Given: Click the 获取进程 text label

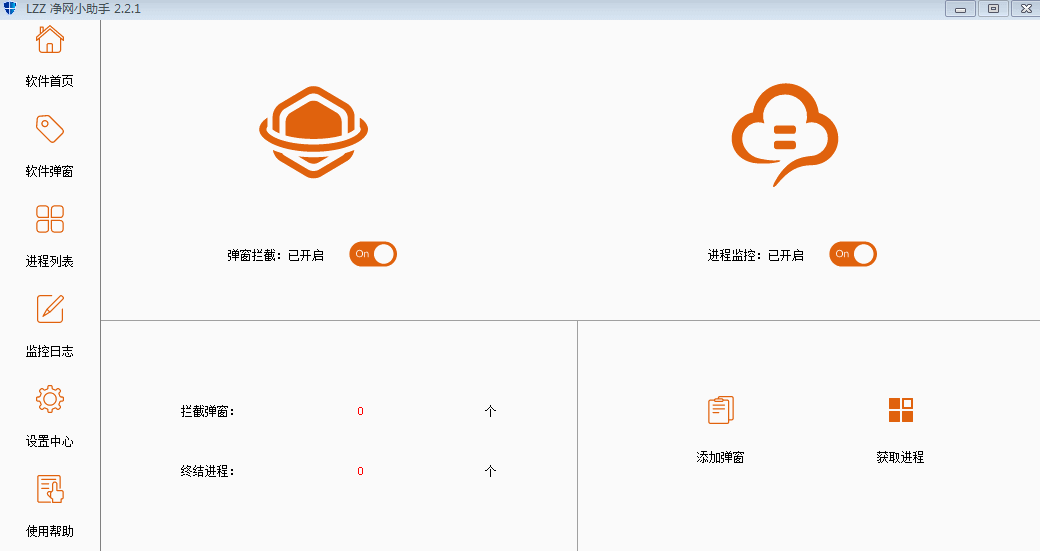Looking at the screenshot, I should pyautogui.click(x=900, y=457).
